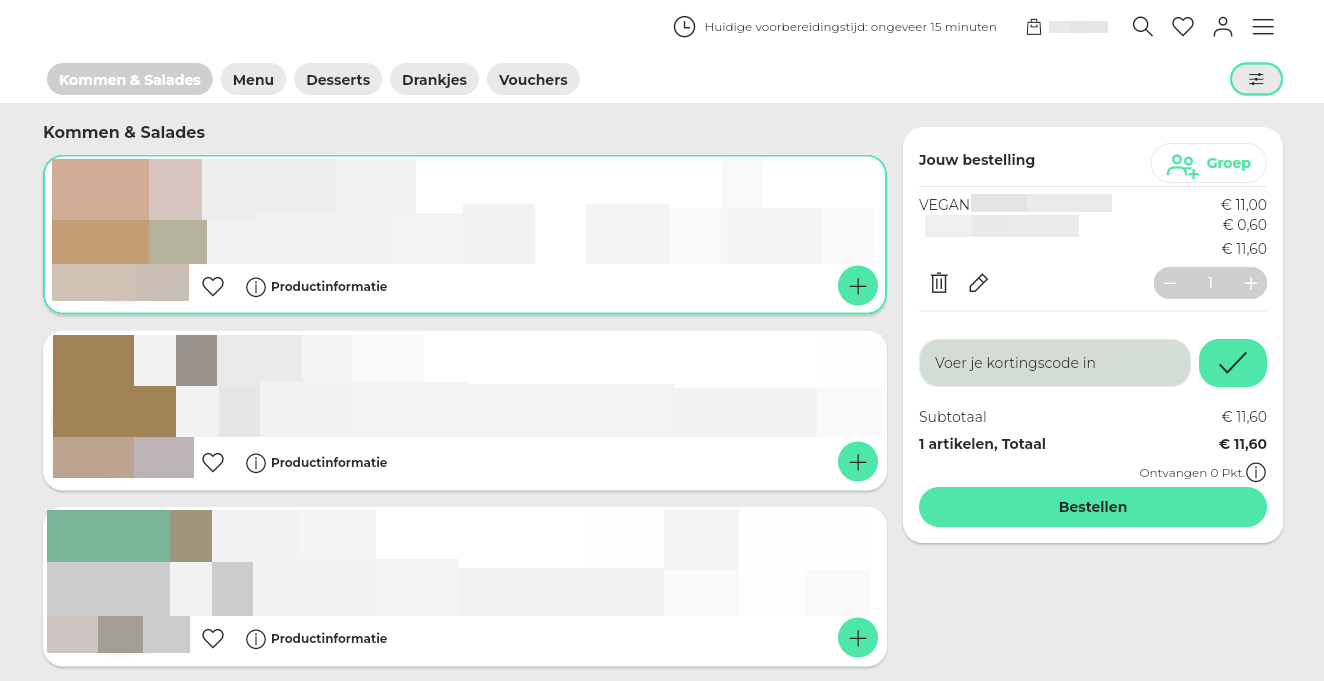Open the hamburger menu
Screen dimensions: 1324x681
coord(1263,27)
